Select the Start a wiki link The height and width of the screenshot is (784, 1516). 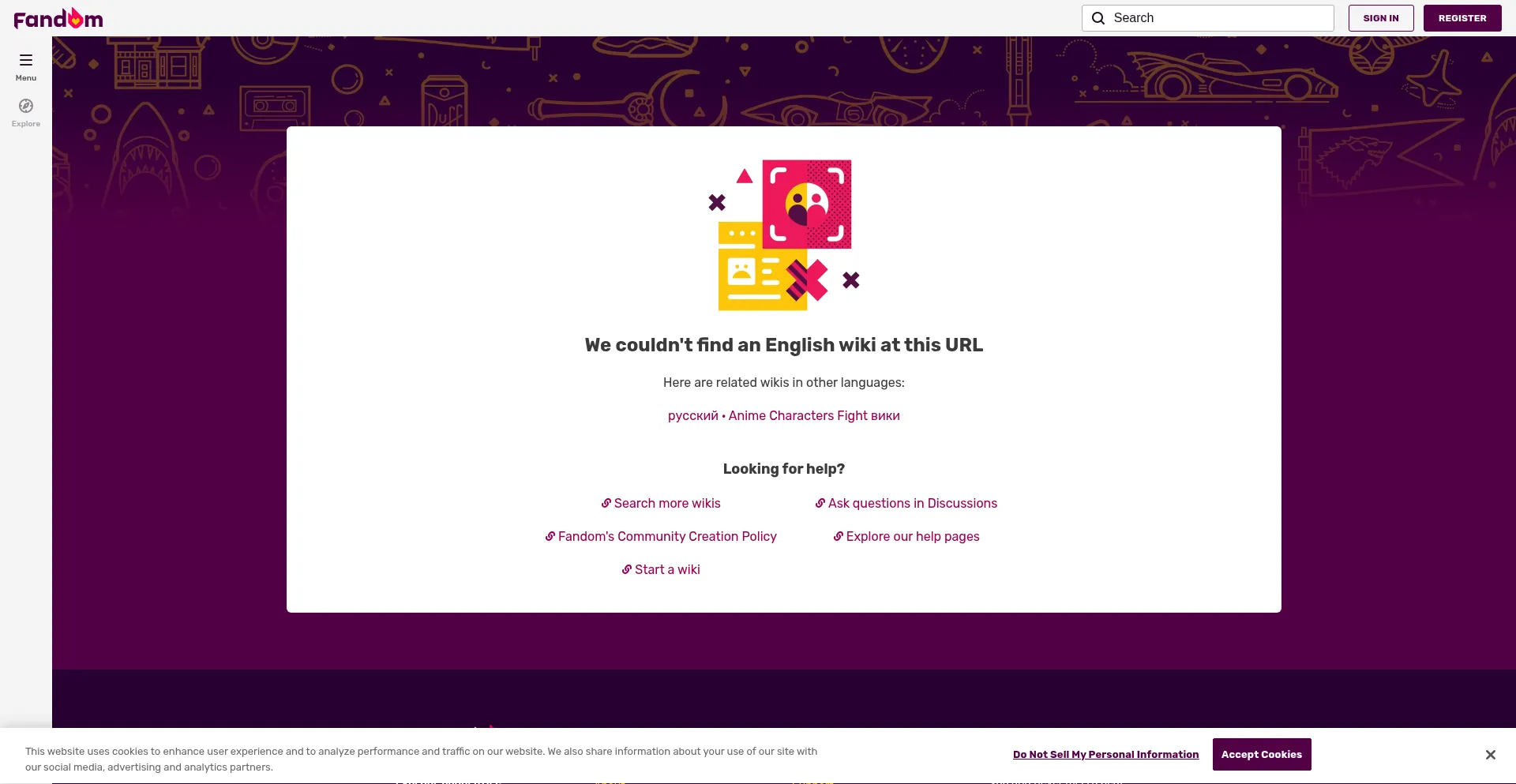661,569
